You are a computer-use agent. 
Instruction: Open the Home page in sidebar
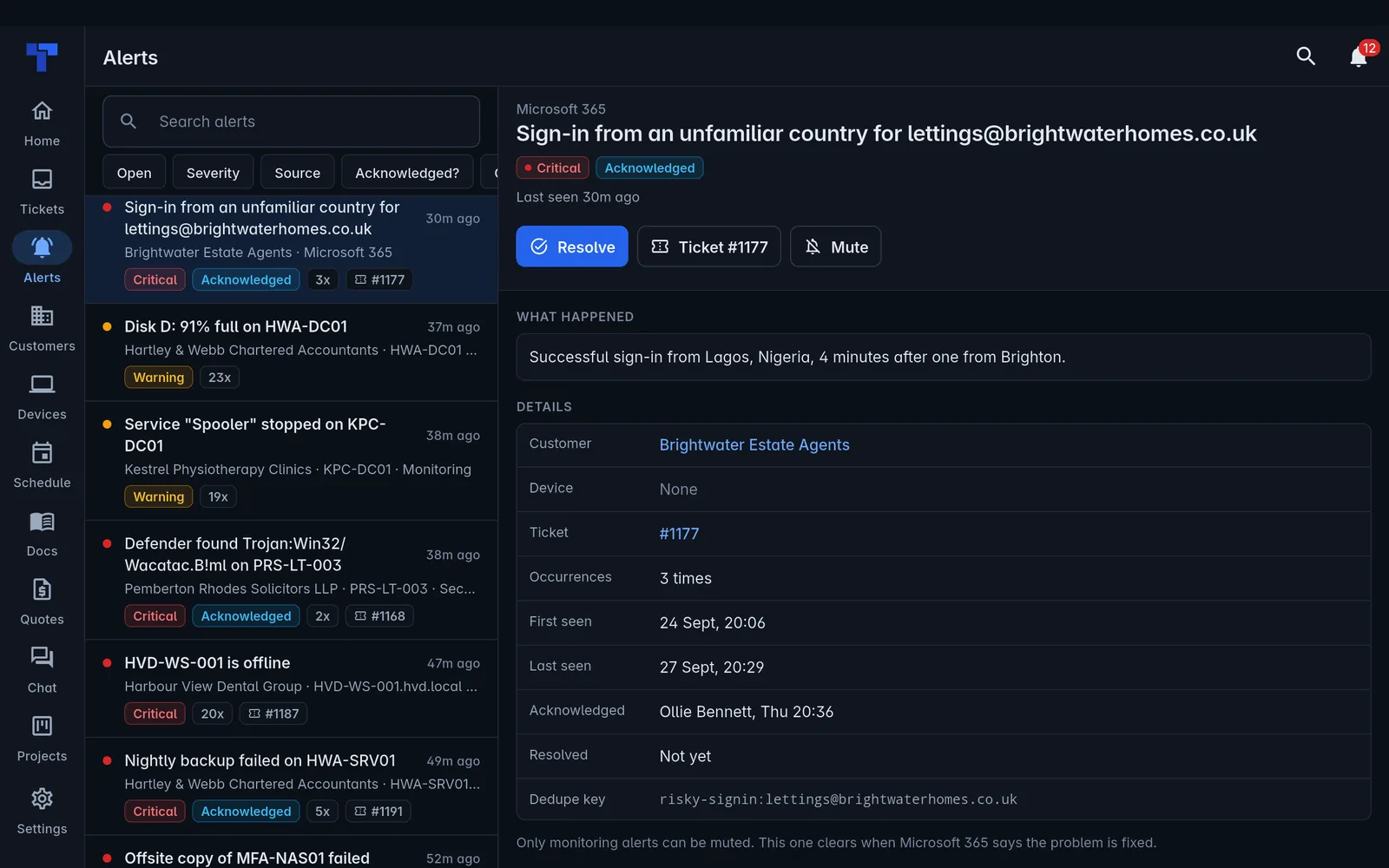(42, 123)
